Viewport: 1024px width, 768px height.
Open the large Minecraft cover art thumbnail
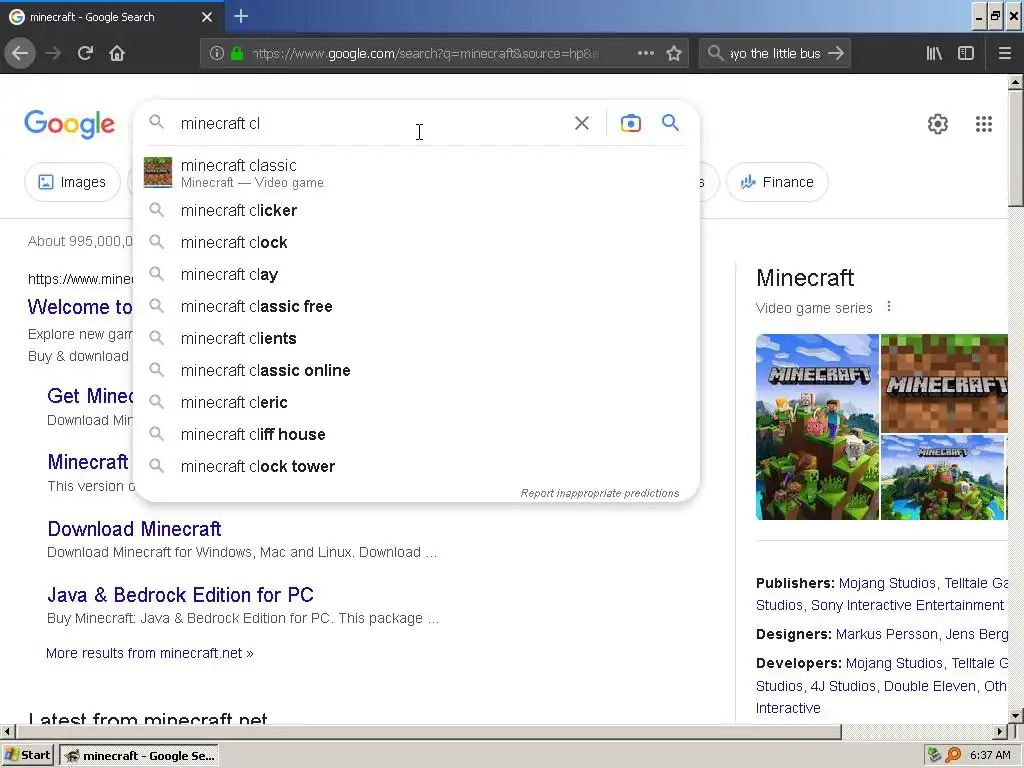coord(817,427)
